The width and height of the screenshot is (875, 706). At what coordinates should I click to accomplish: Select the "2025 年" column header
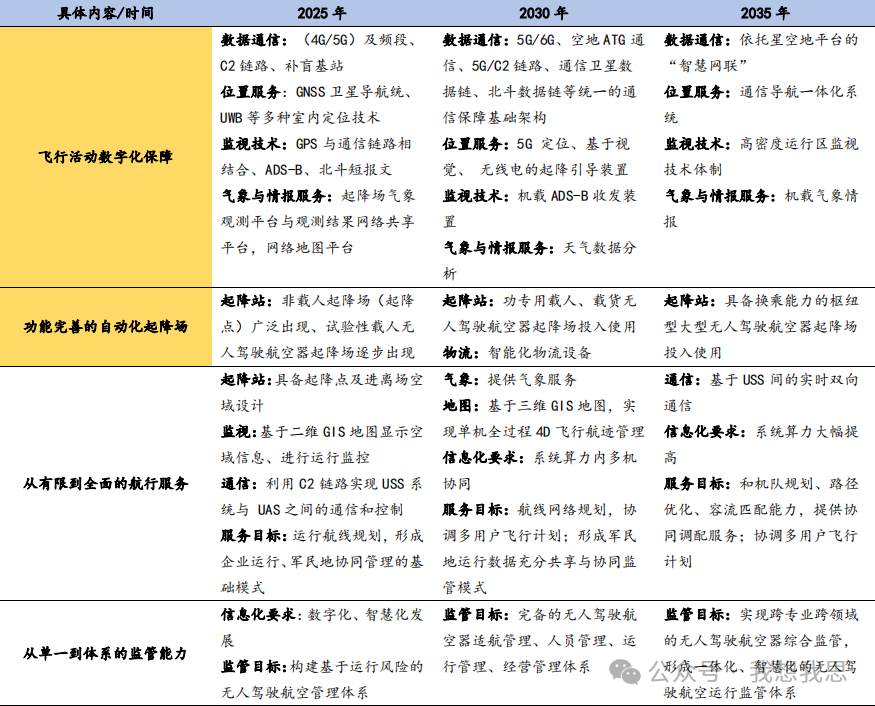click(x=321, y=13)
